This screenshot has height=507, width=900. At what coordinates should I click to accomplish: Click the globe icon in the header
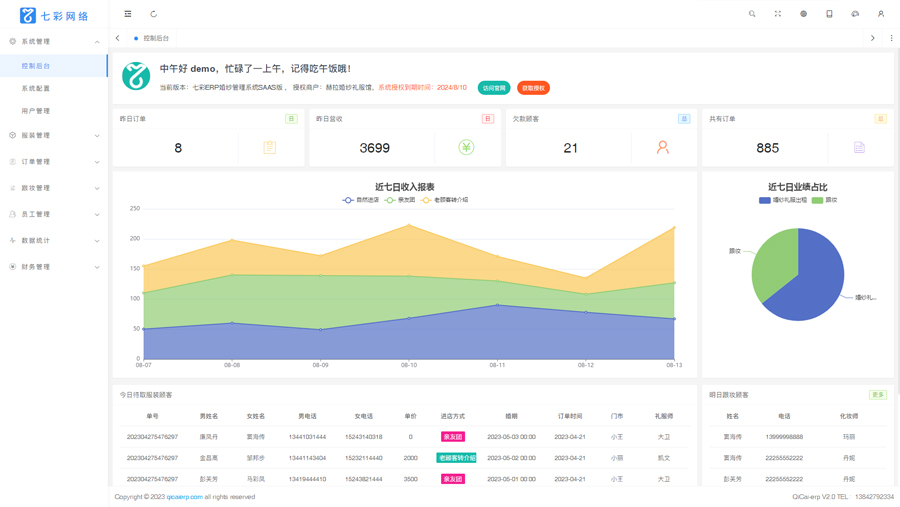point(804,14)
